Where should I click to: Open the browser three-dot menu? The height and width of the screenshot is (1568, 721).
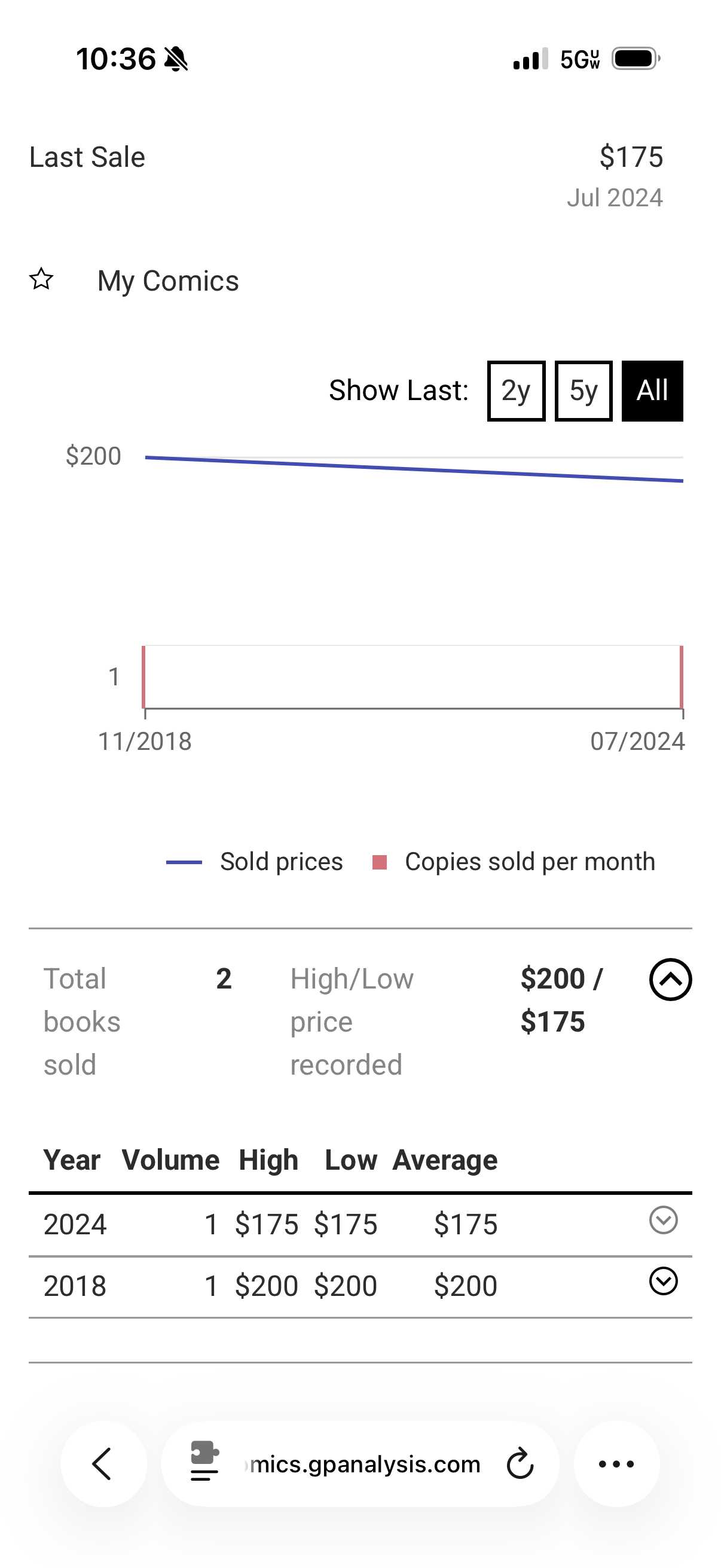pos(616,1463)
